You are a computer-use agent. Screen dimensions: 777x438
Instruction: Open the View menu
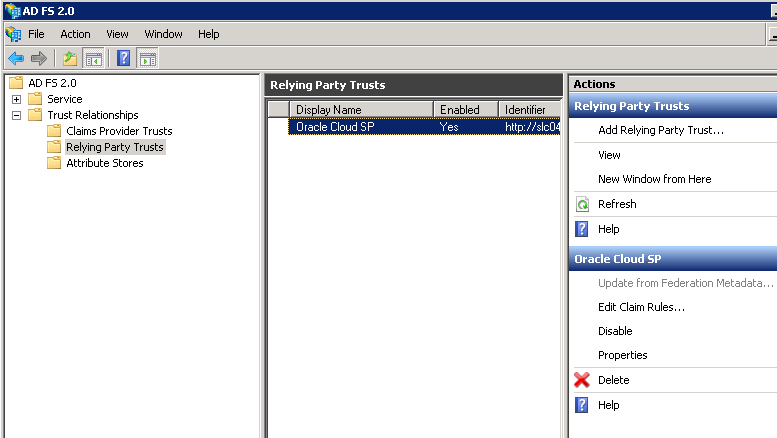tap(117, 34)
